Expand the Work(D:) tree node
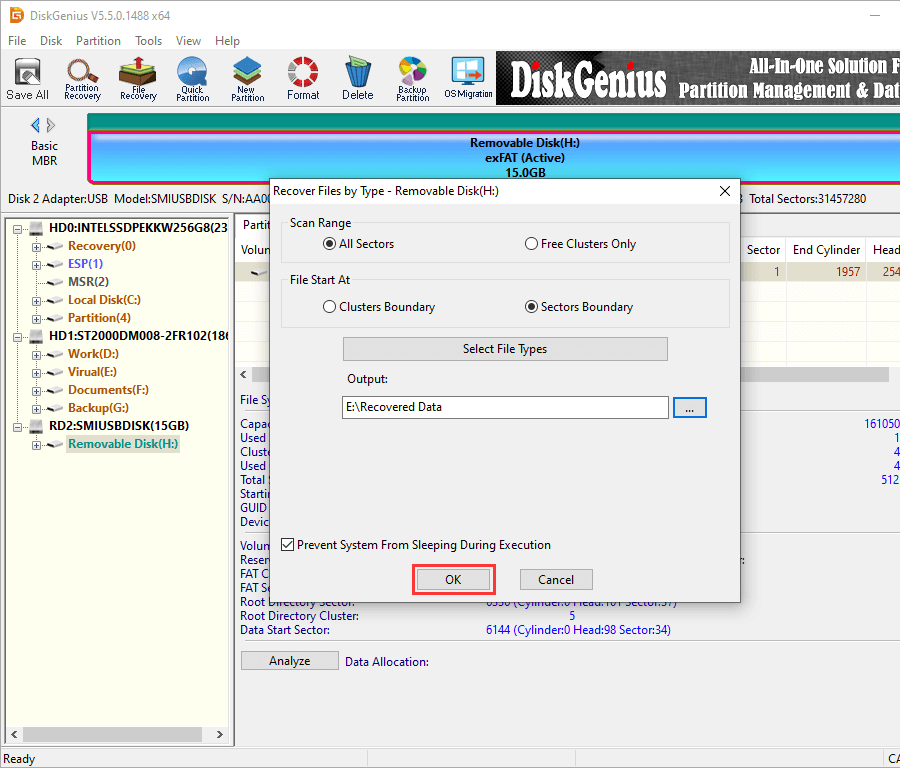The height and width of the screenshot is (768, 900). [x=38, y=354]
